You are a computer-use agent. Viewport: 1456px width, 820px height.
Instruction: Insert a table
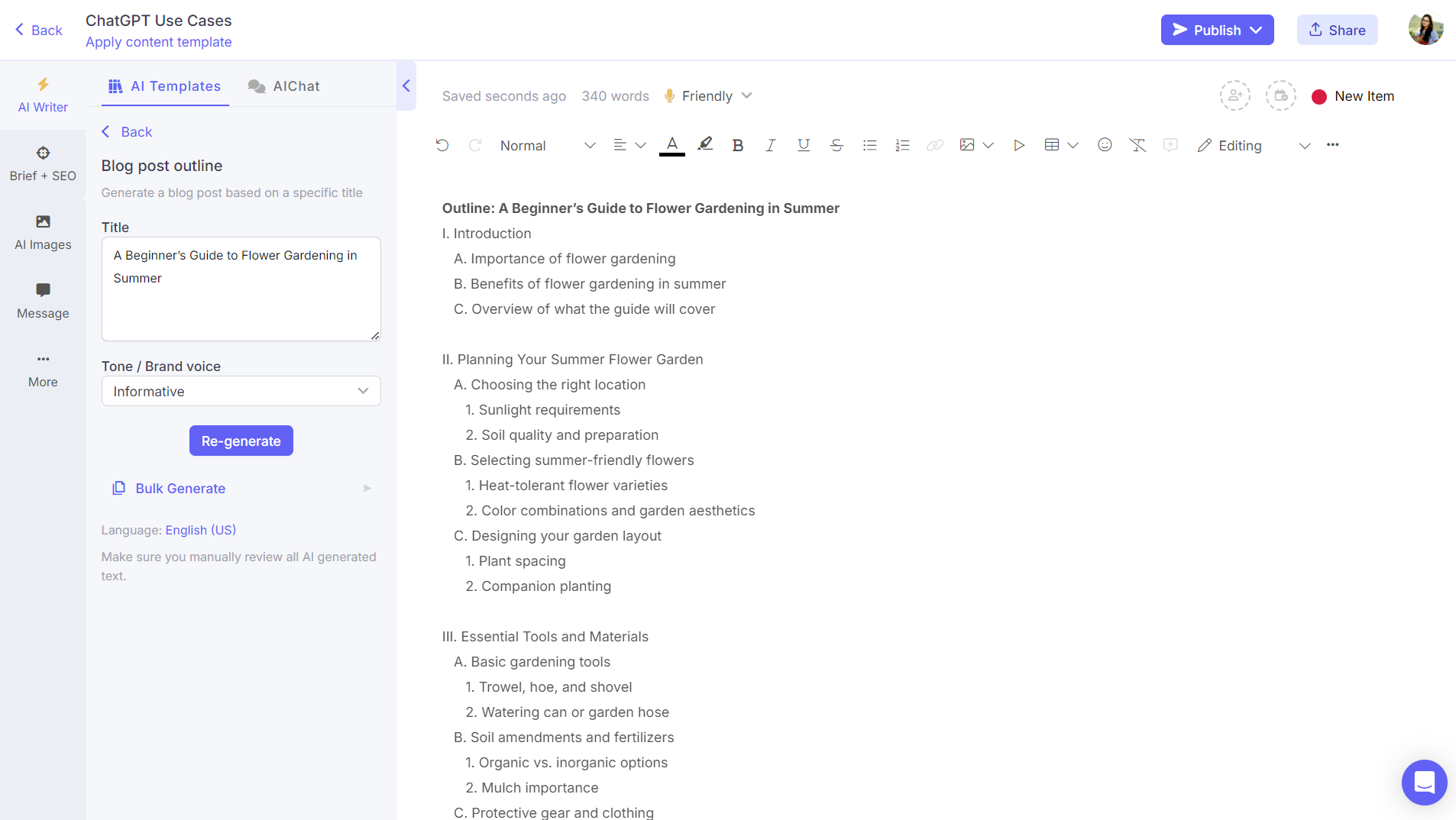(1053, 145)
